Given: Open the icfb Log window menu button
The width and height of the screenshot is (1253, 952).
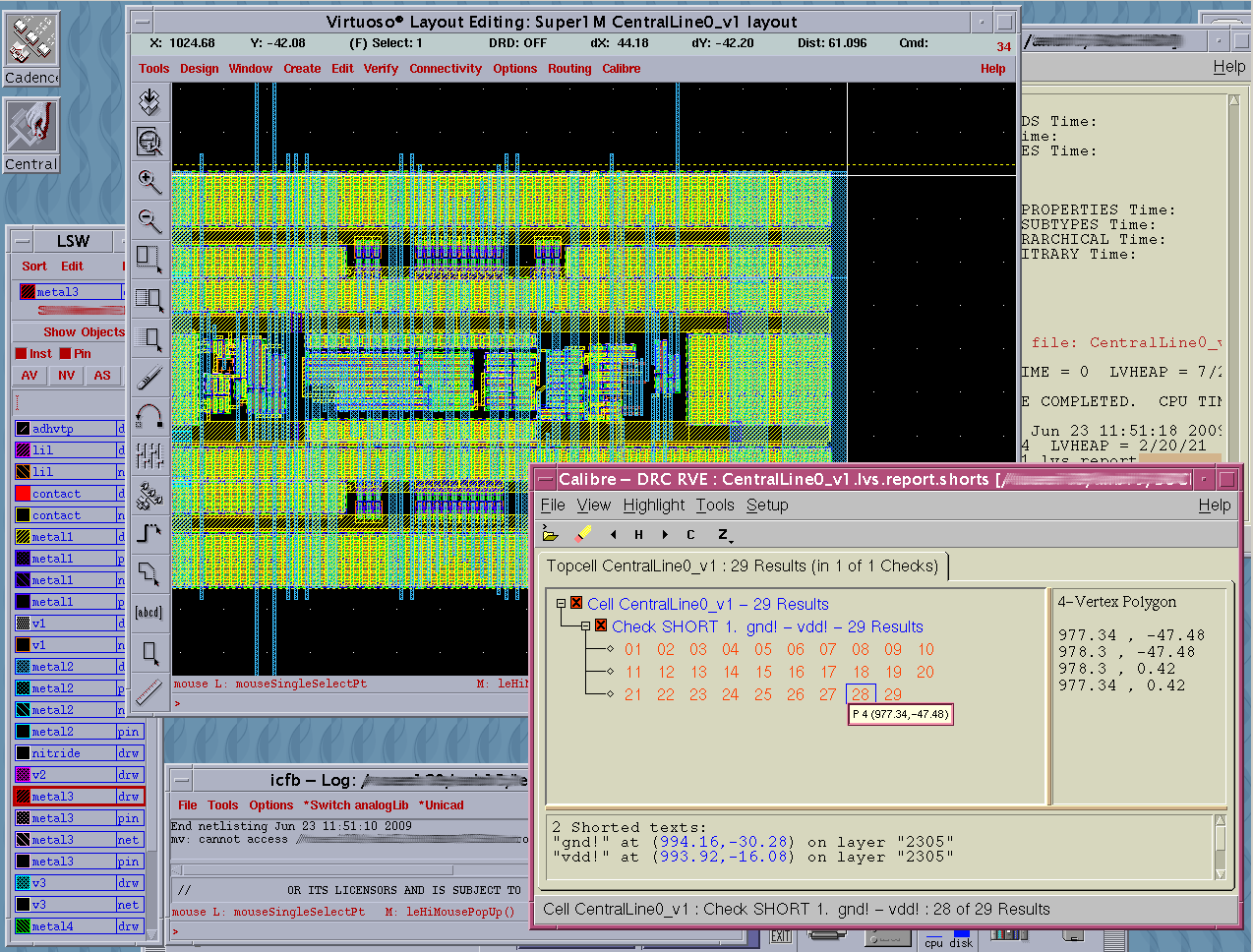Looking at the screenshot, I should coord(181,780).
